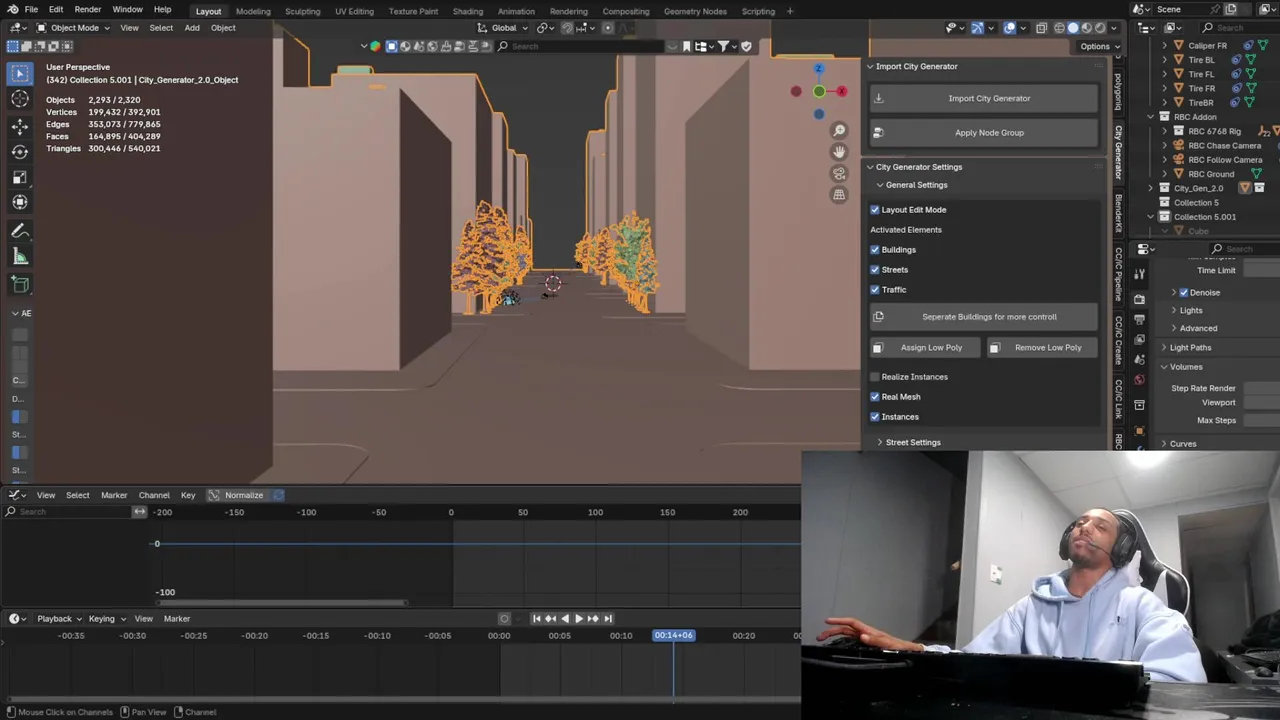The height and width of the screenshot is (720, 1280).
Task: Play animation forward
Action: click(579, 619)
